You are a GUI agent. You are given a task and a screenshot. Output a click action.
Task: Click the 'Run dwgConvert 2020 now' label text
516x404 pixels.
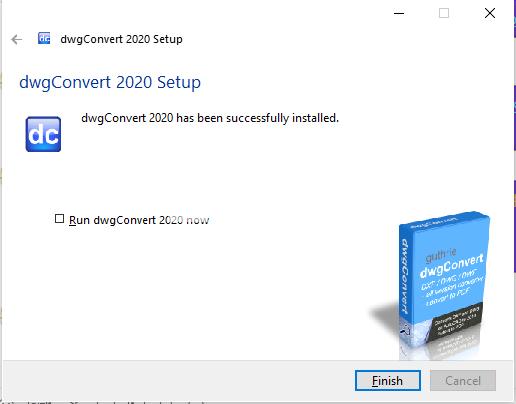click(x=139, y=220)
